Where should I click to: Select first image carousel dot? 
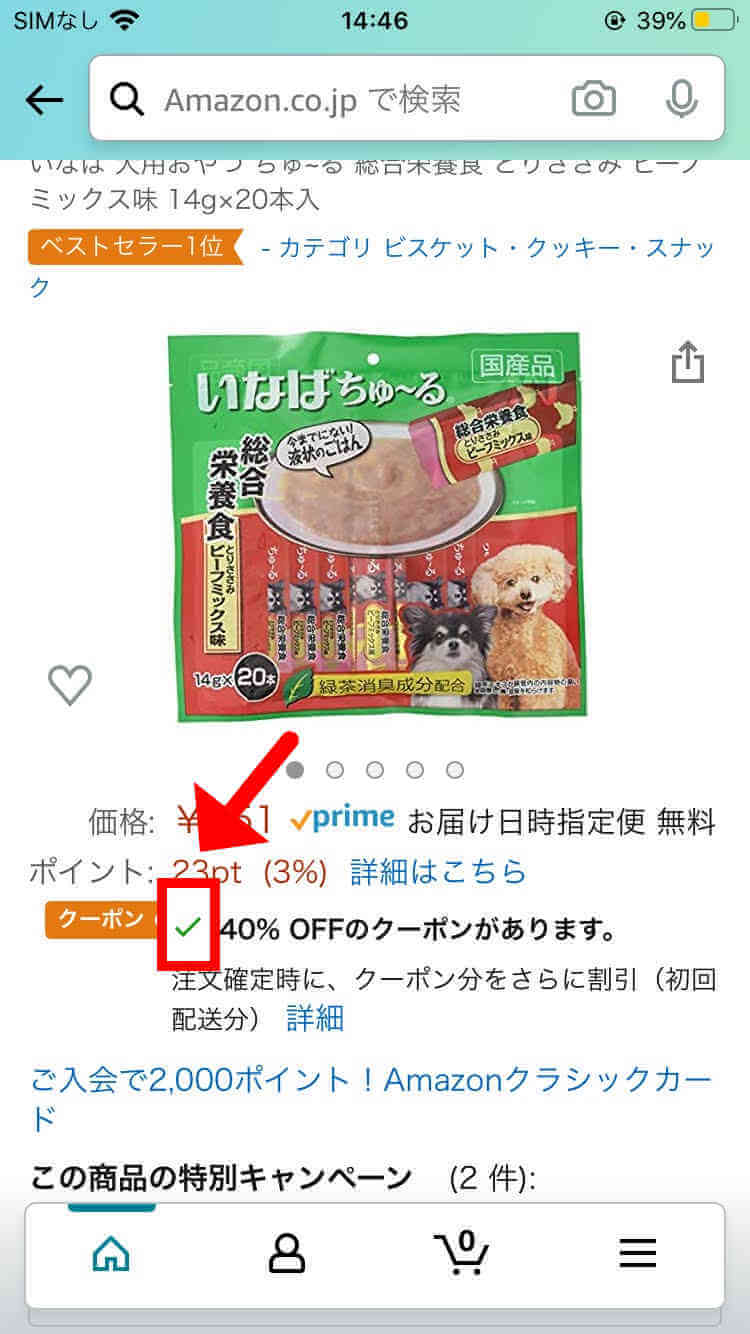point(296,770)
